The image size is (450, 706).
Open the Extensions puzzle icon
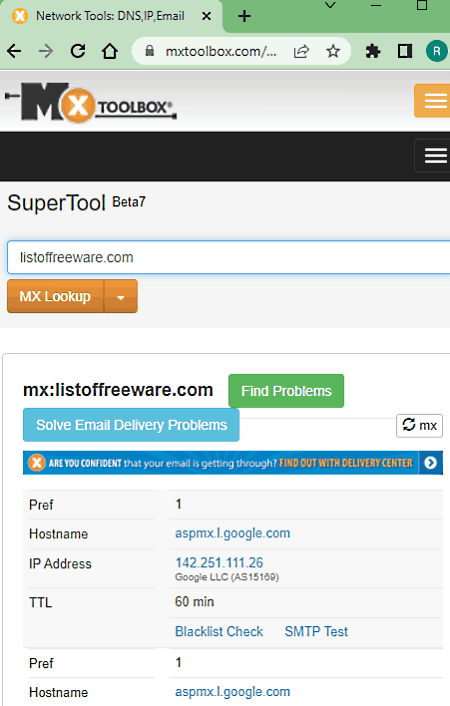pos(373,51)
